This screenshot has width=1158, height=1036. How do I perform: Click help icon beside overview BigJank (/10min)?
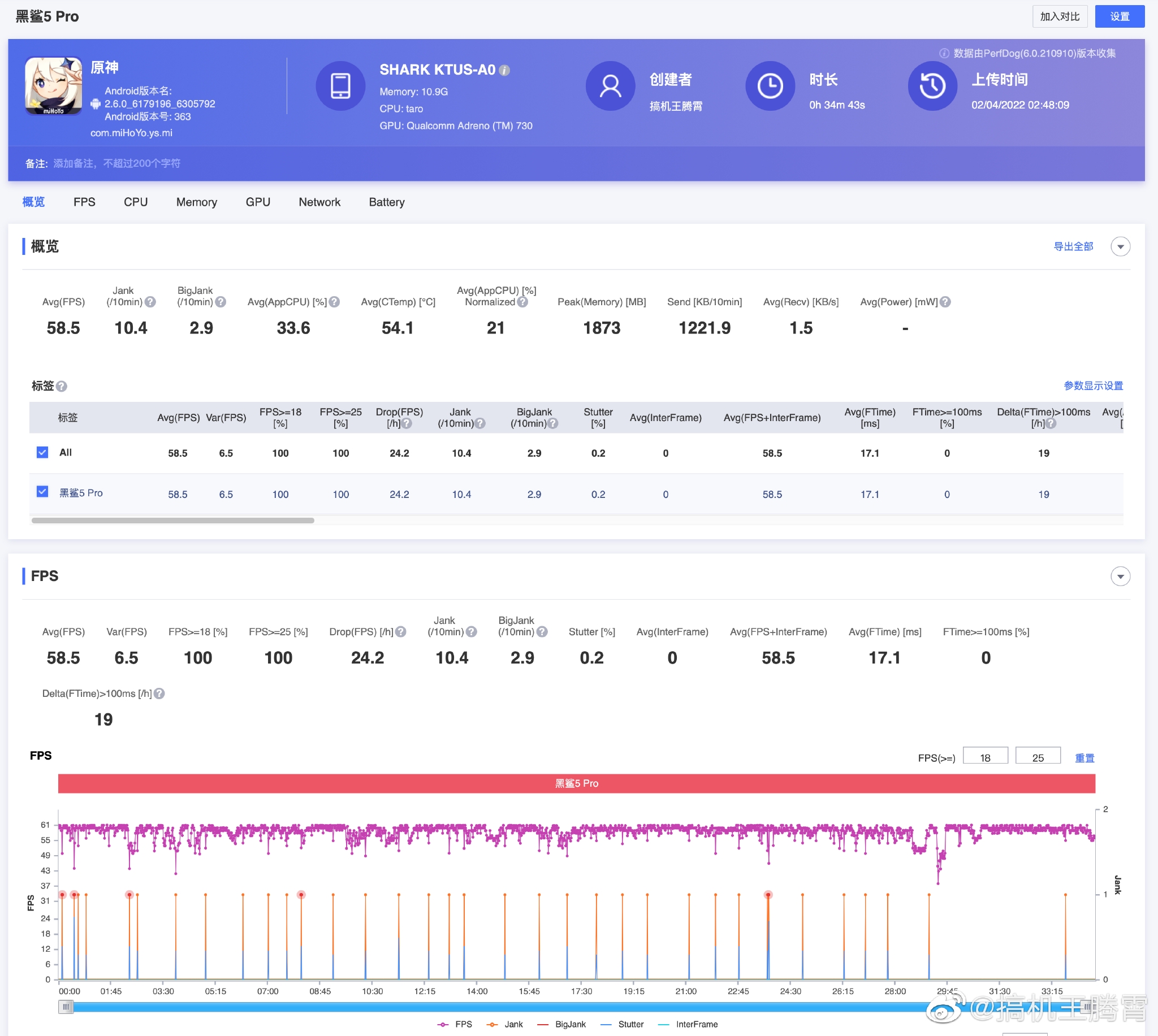(221, 302)
